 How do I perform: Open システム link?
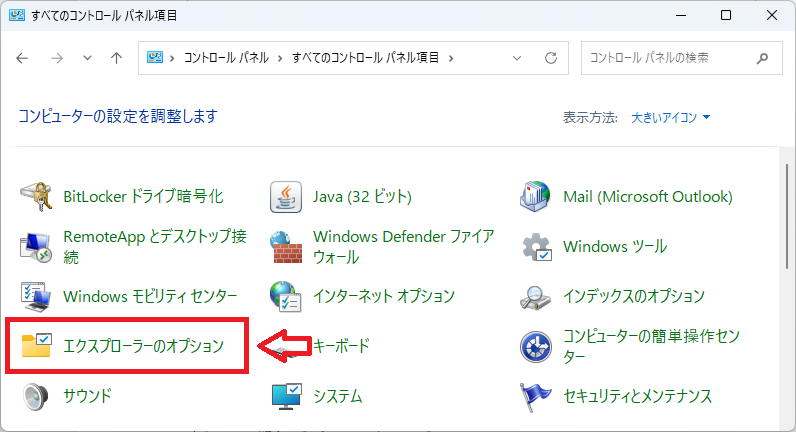click(338, 396)
